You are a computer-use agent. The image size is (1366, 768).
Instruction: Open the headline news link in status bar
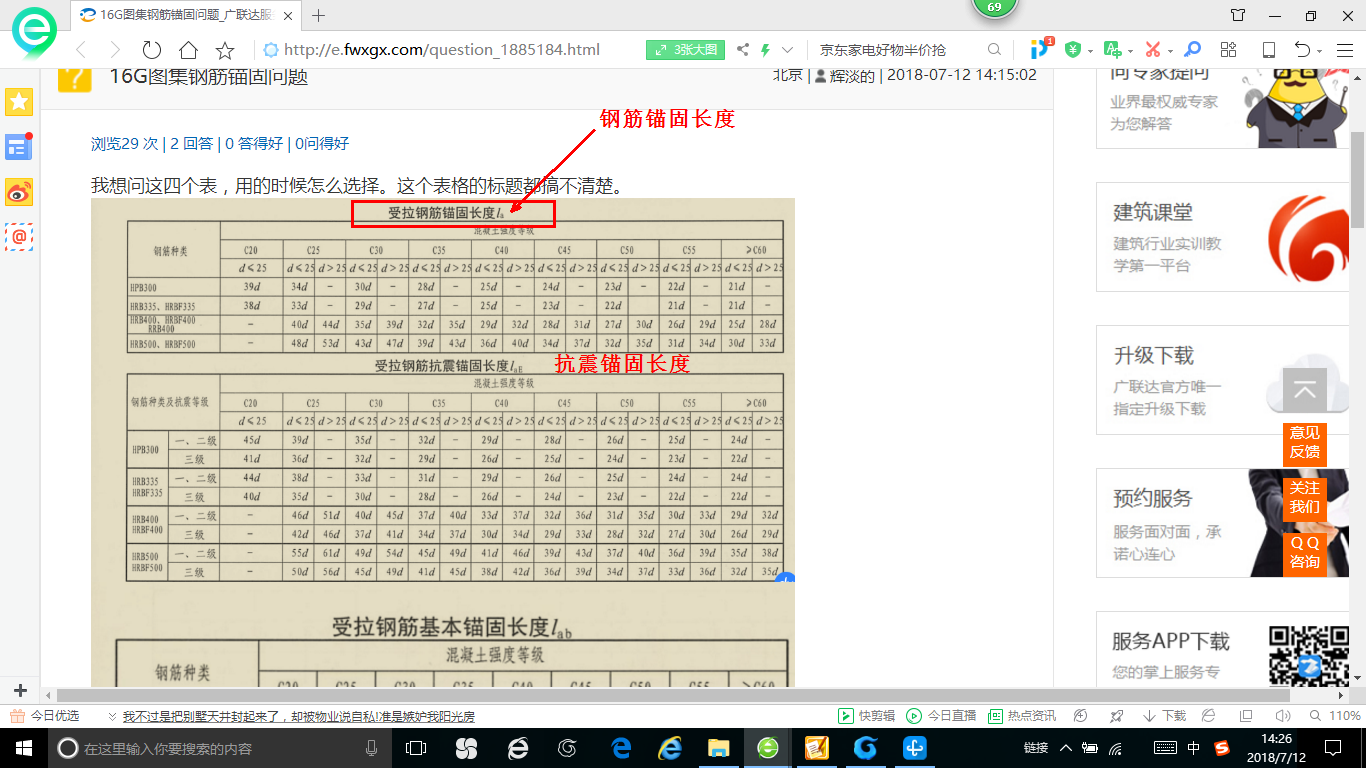[x=298, y=716]
